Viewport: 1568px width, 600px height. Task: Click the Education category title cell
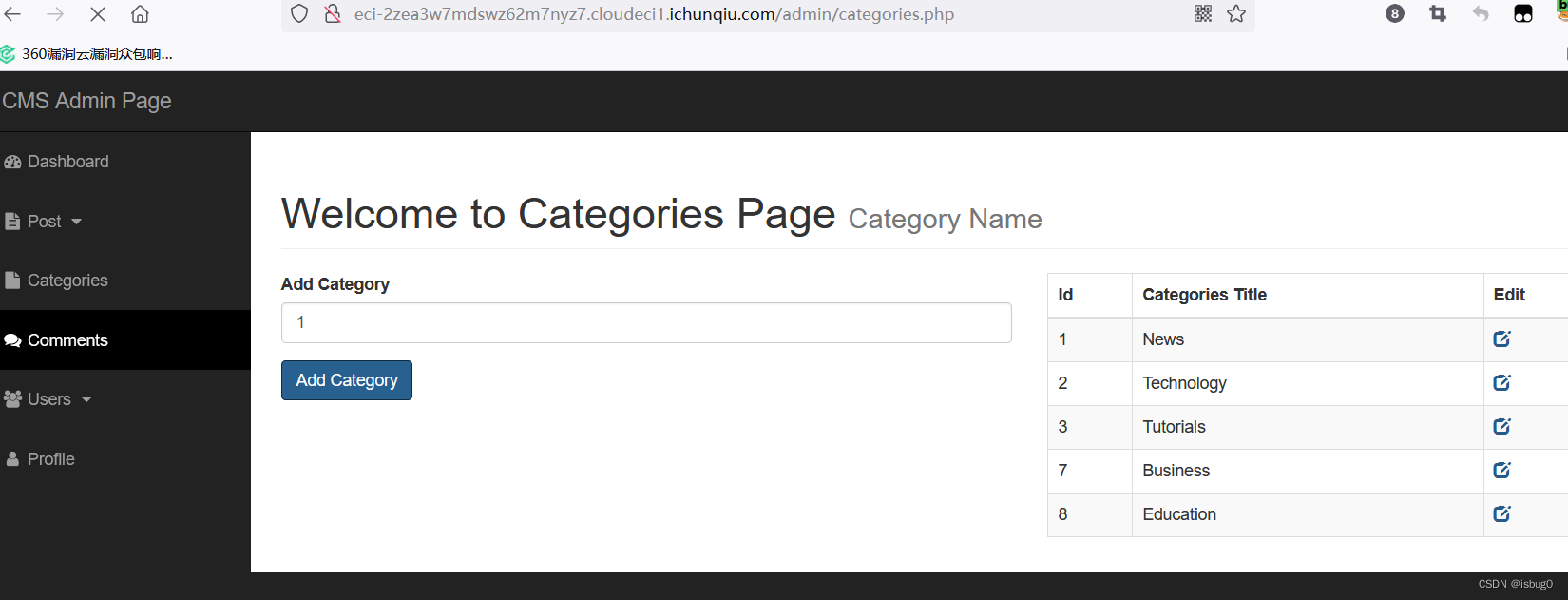1308,514
